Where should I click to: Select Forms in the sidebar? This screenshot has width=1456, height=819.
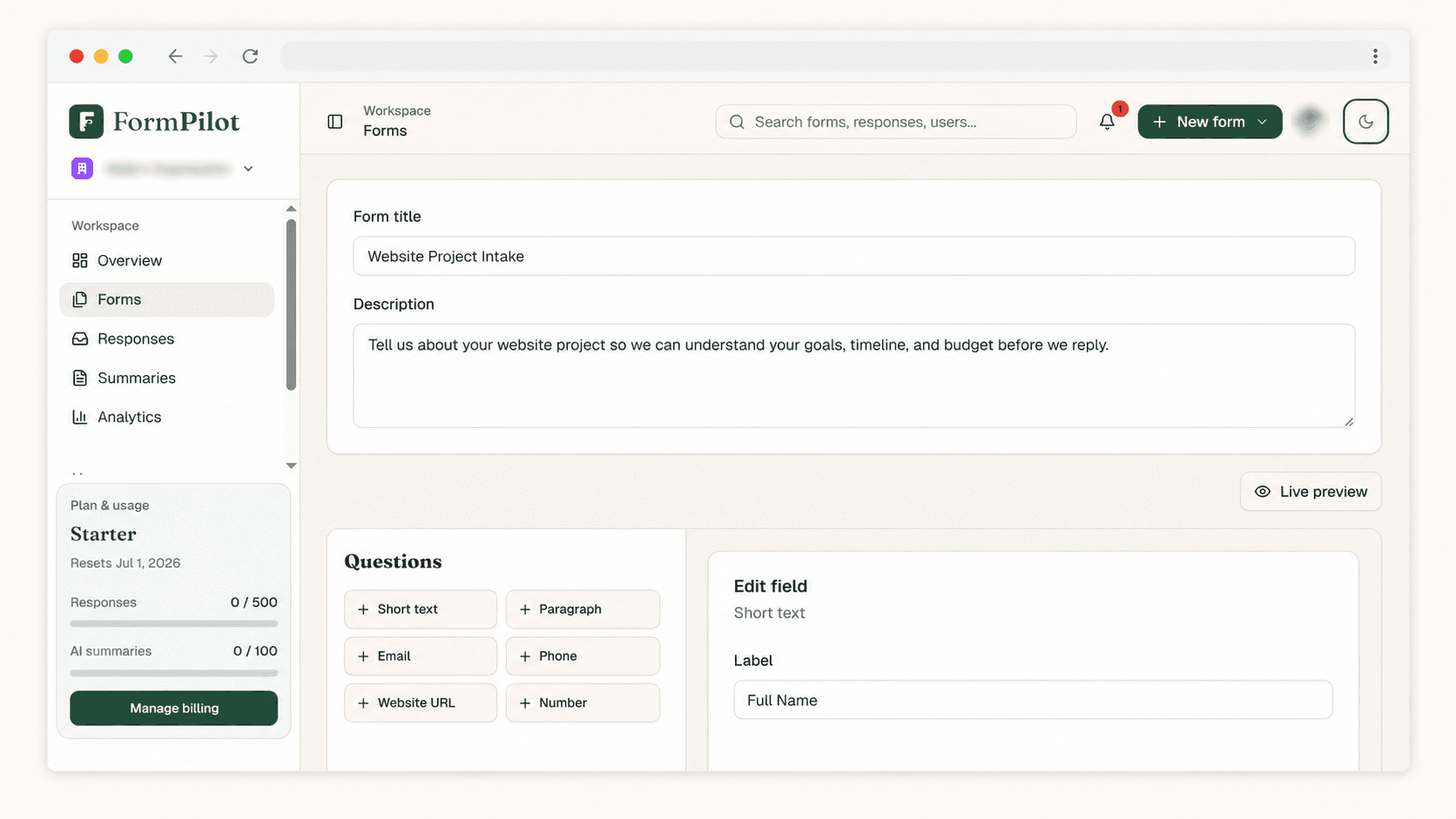point(166,299)
